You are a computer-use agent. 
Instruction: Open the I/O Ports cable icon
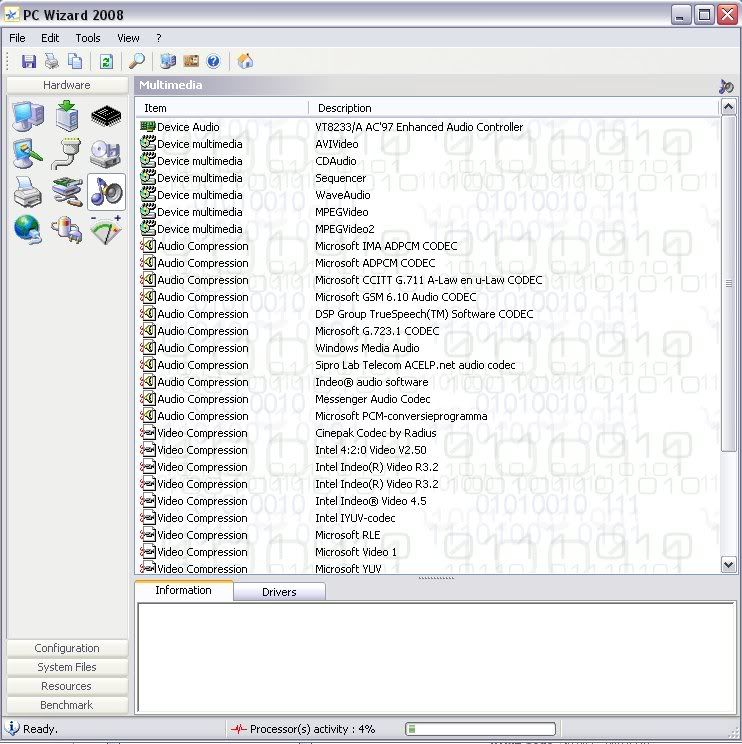(66, 154)
